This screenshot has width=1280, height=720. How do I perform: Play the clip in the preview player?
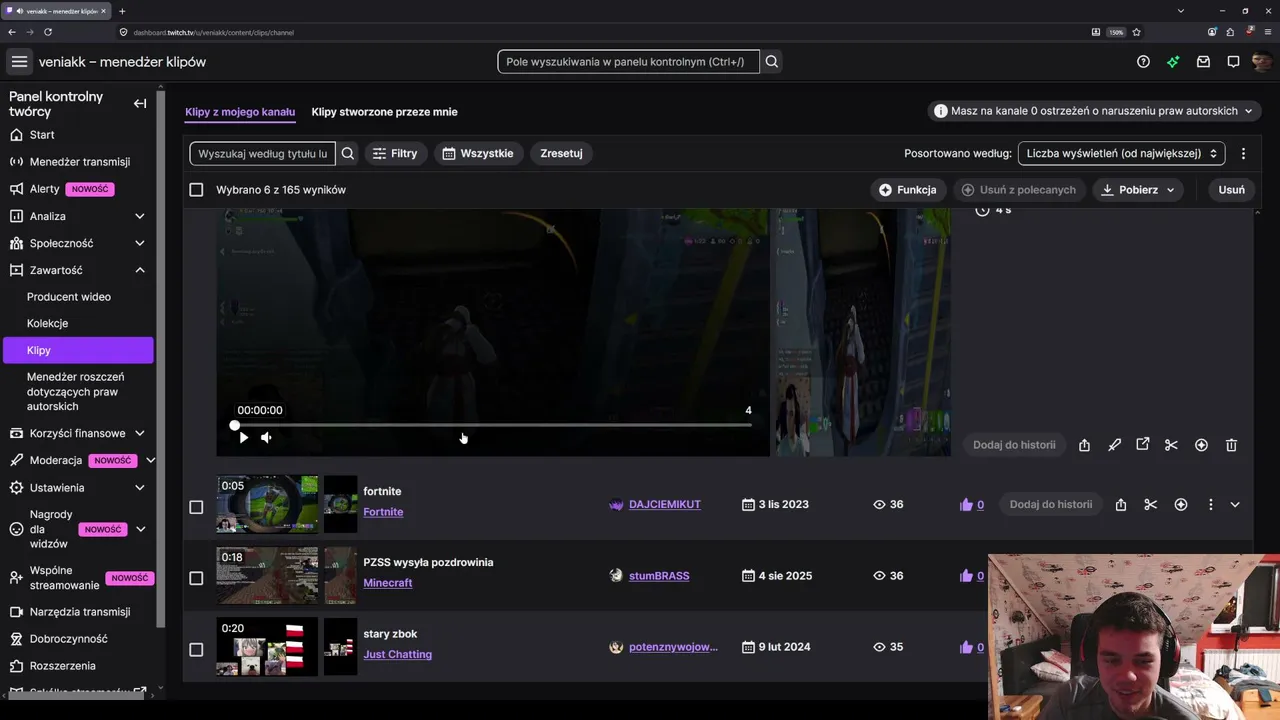click(243, 437)
